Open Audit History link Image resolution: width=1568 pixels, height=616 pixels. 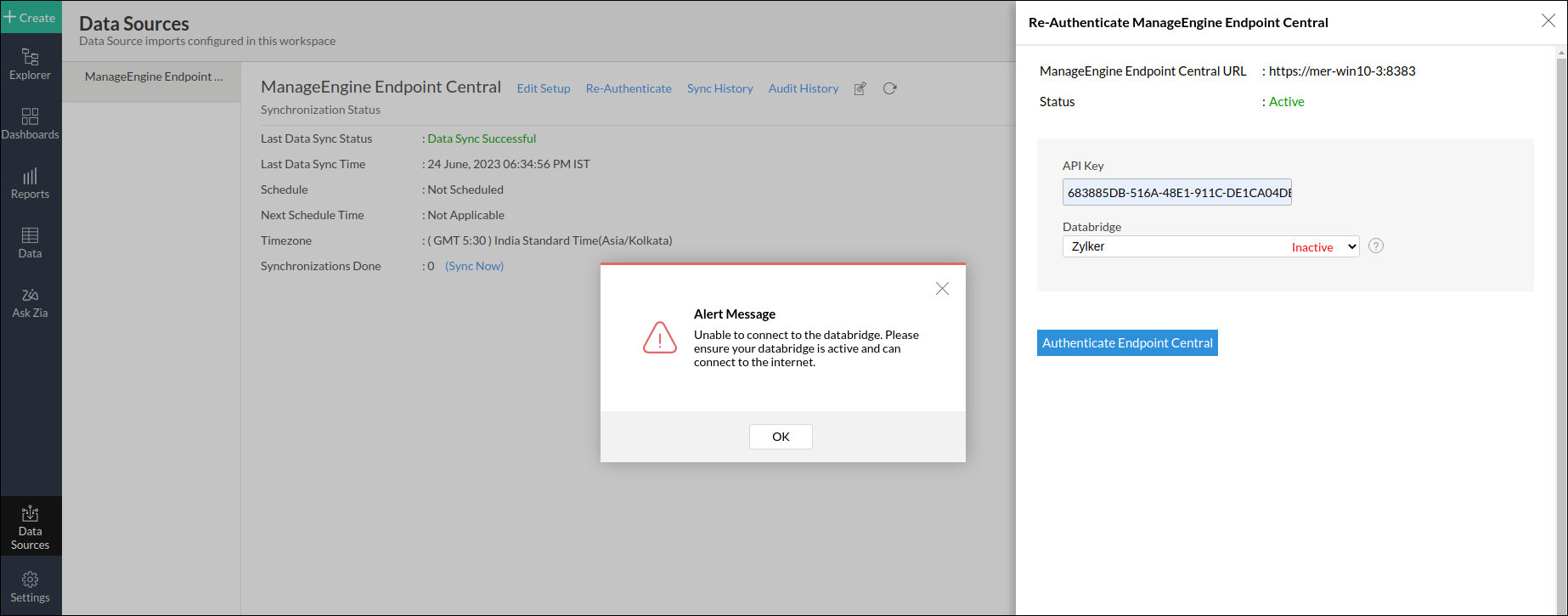click(803, 88)
